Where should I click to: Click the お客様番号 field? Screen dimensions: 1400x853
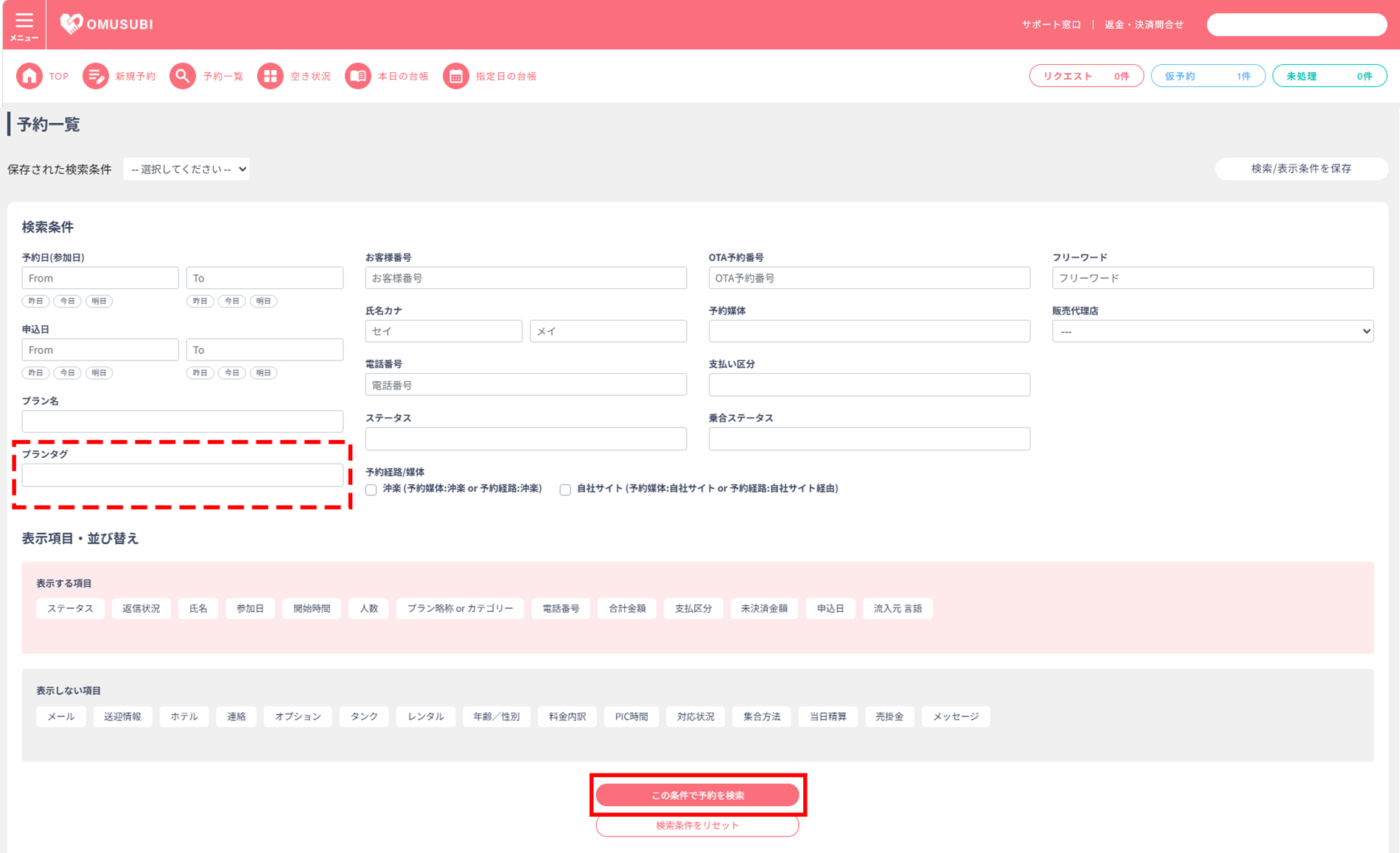526,278
